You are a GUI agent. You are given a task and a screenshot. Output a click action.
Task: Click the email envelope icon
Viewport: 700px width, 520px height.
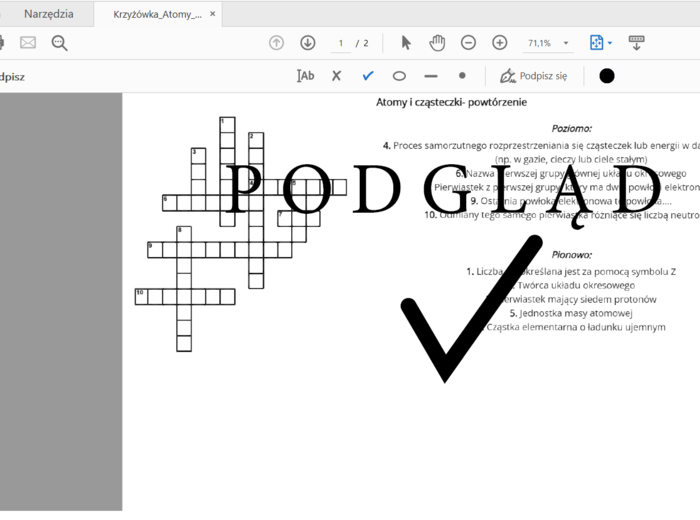click(x=27, y=42)
